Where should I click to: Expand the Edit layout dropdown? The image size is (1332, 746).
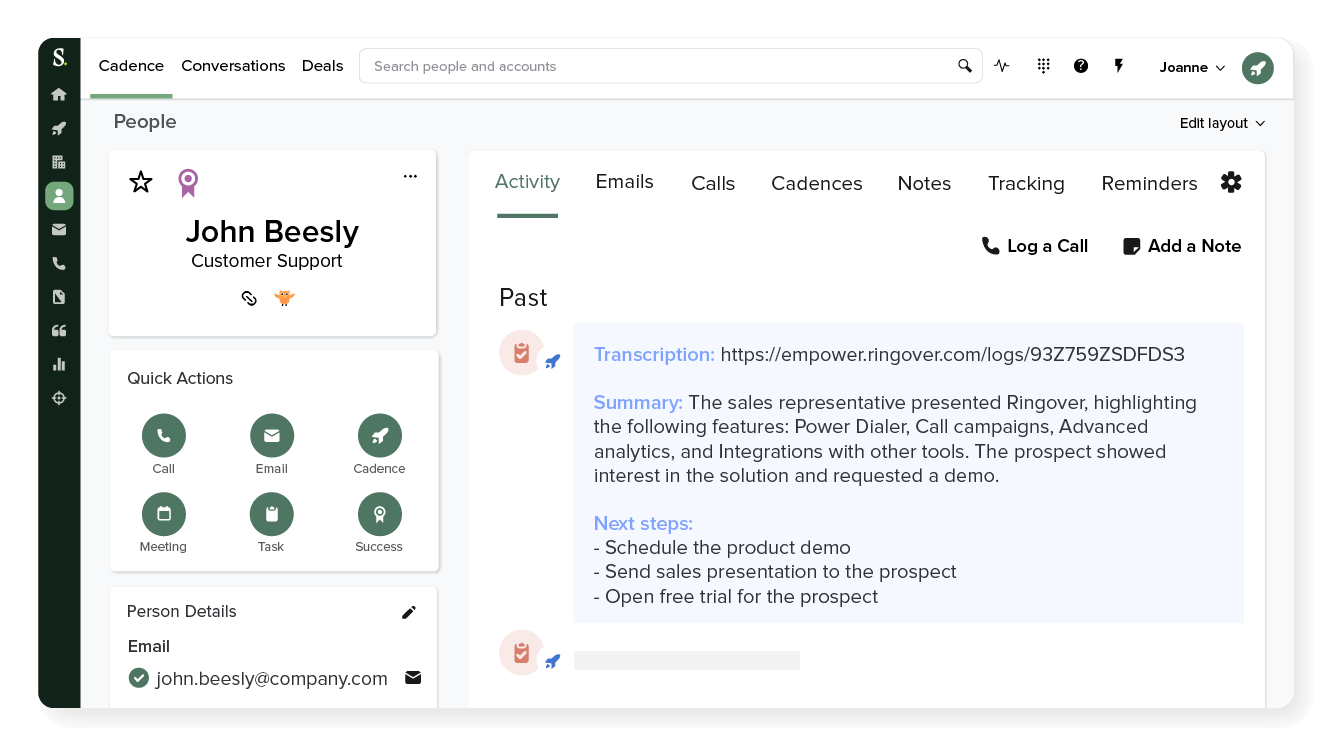click(1221, 123)
